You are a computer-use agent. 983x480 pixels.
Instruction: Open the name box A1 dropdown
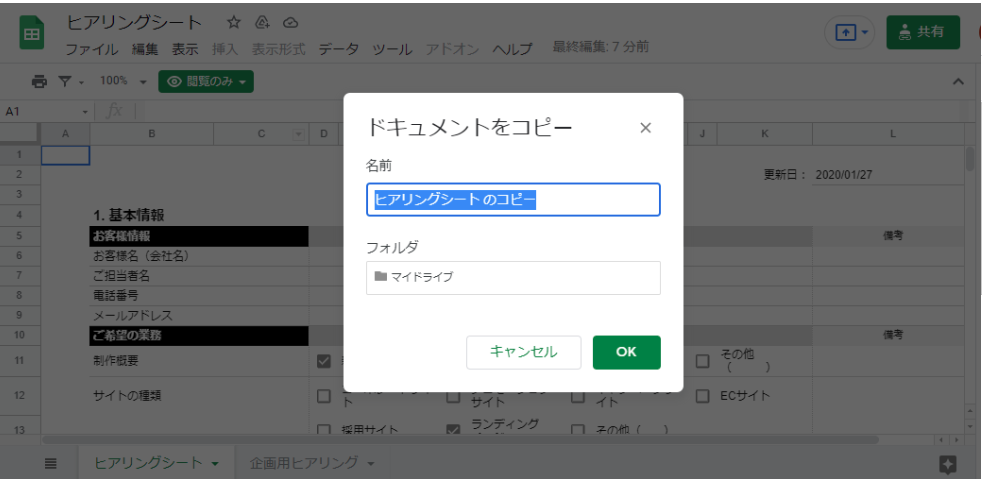85,112
